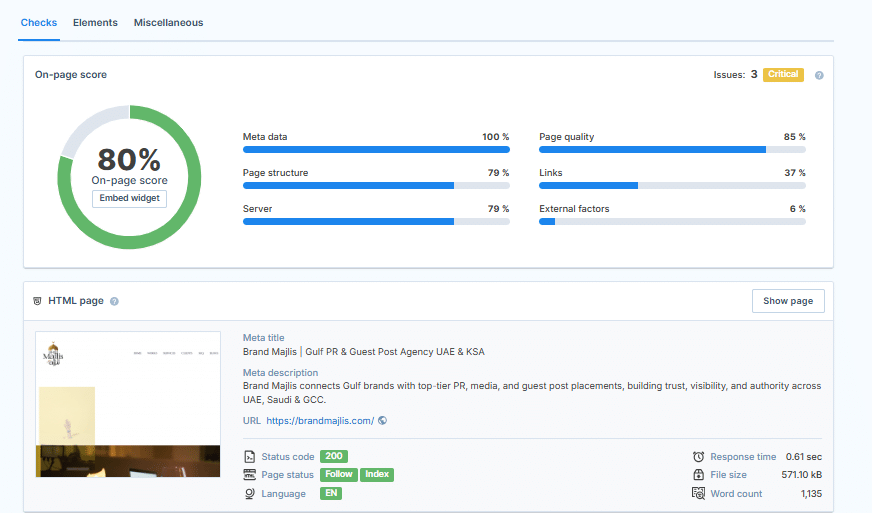Click the Meta description label
Screen dimensions: 872x513
(280, 373)
